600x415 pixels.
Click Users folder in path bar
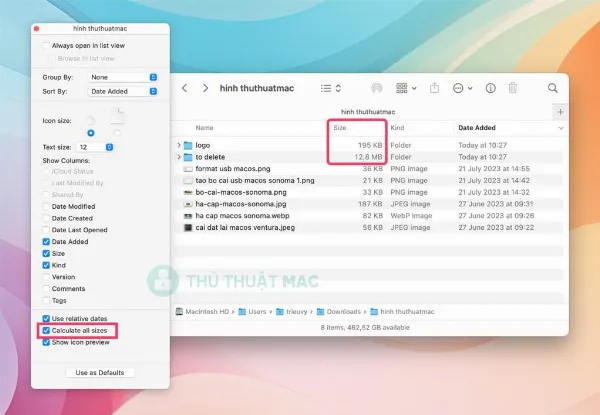click(x=252, y=312)
